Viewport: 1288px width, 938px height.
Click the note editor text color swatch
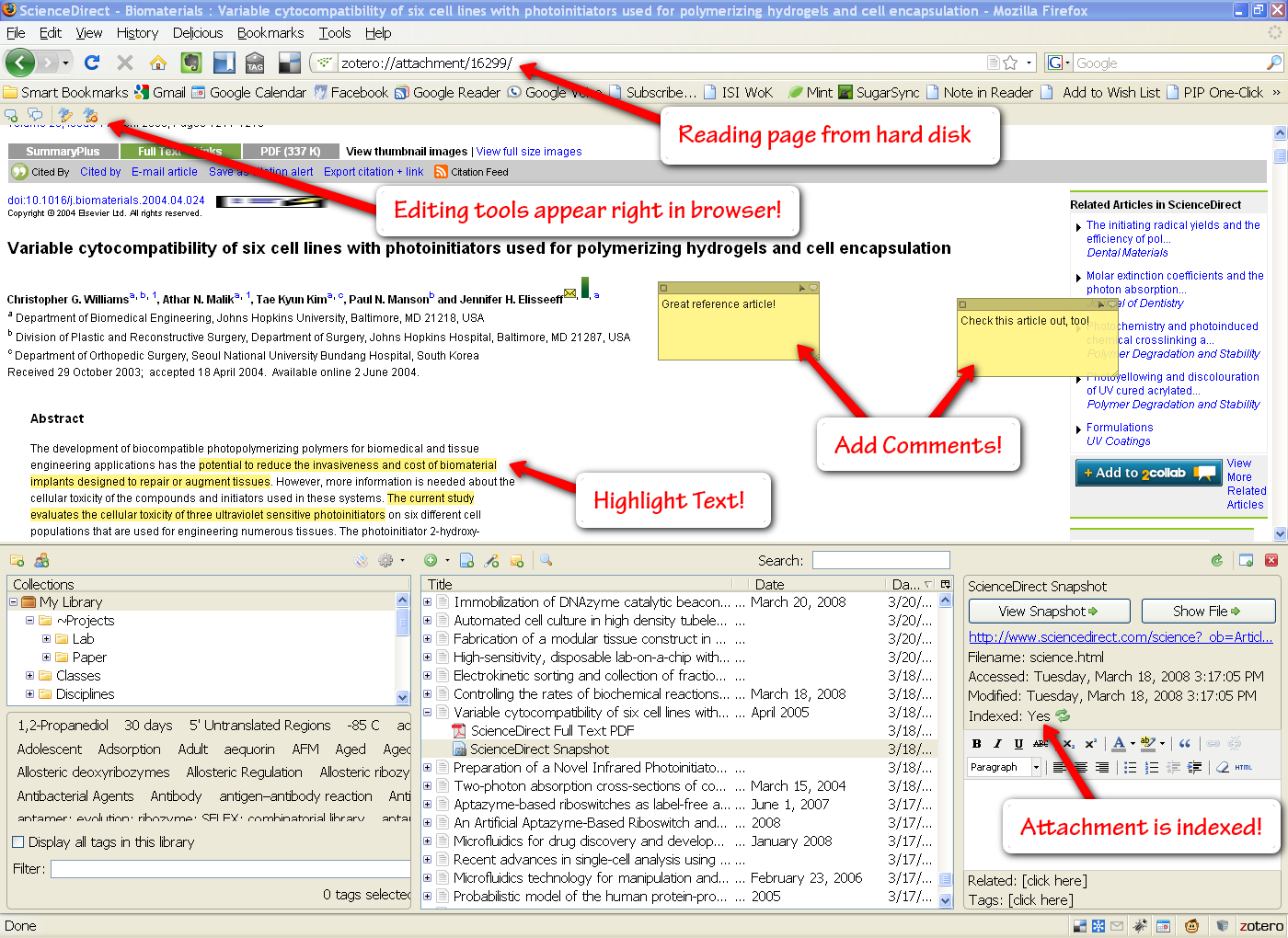pos(1118,743)
